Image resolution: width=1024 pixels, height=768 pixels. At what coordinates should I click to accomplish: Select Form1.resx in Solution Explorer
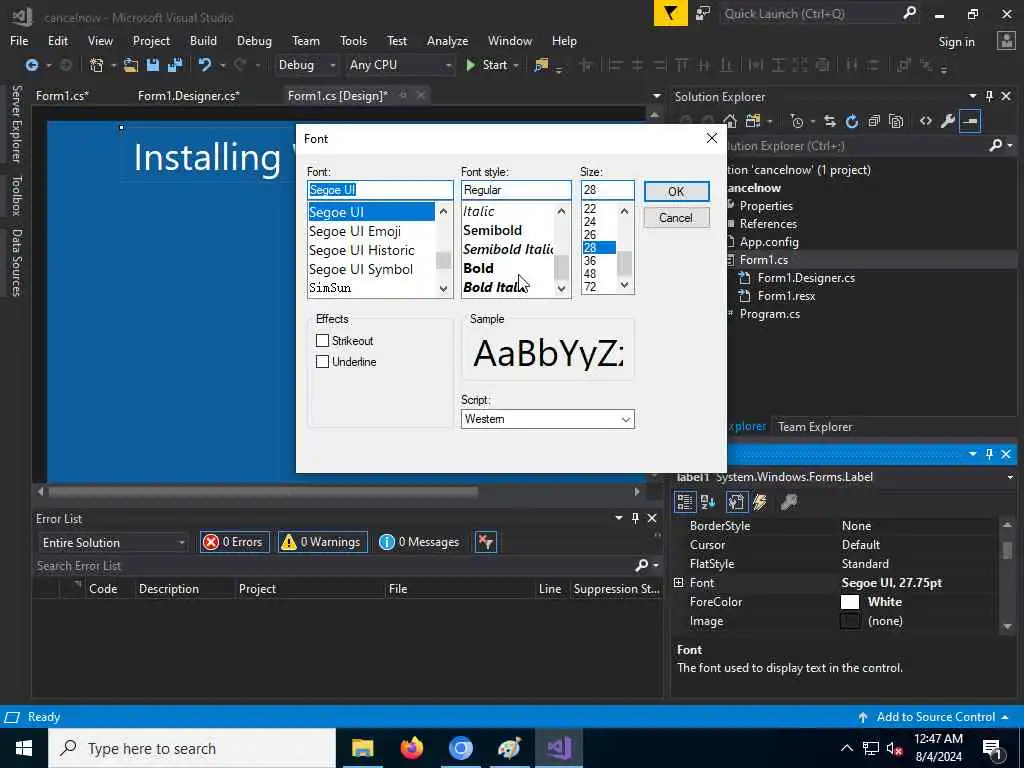click(x=786, y=296)
